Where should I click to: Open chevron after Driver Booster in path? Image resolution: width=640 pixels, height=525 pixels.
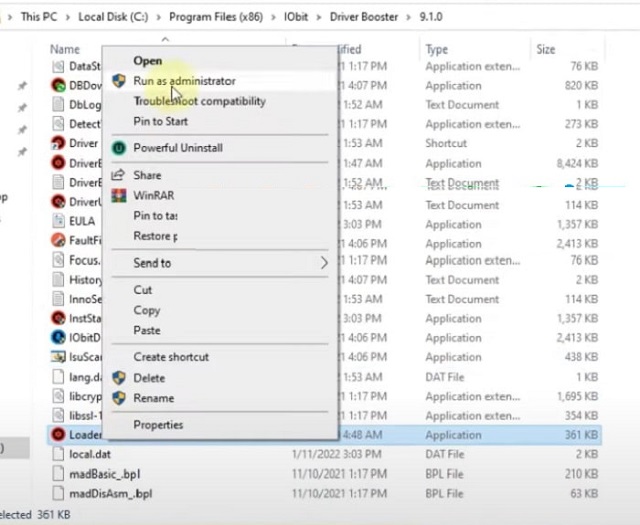coord(408,18)
